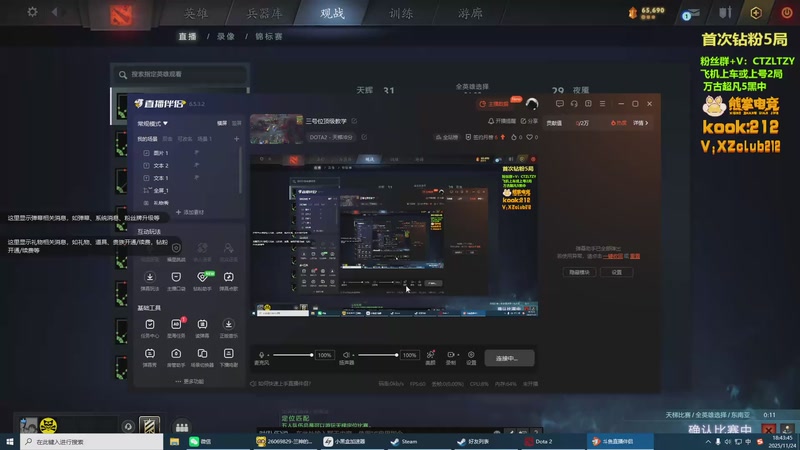The image size is (800, 450).
Task: Open the 房管助手 room manager tool
Action: [176, 357]
